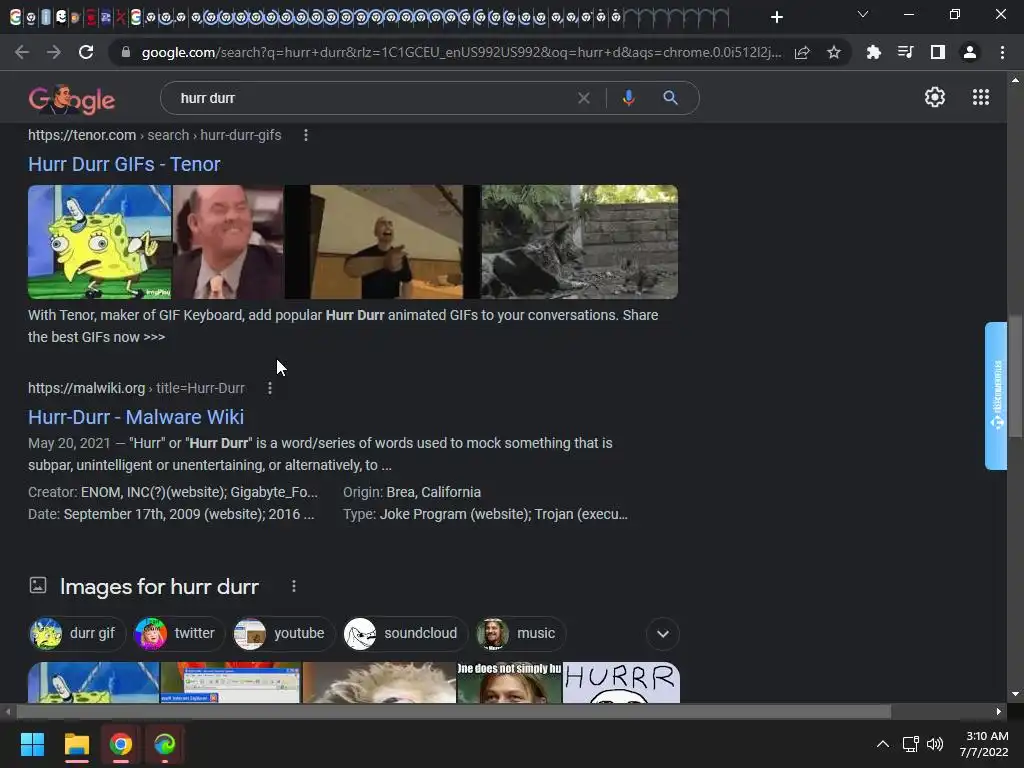Open Hurr Durr GIFs - Tenor link
The image size is (1024, 768).
[124, 164]
